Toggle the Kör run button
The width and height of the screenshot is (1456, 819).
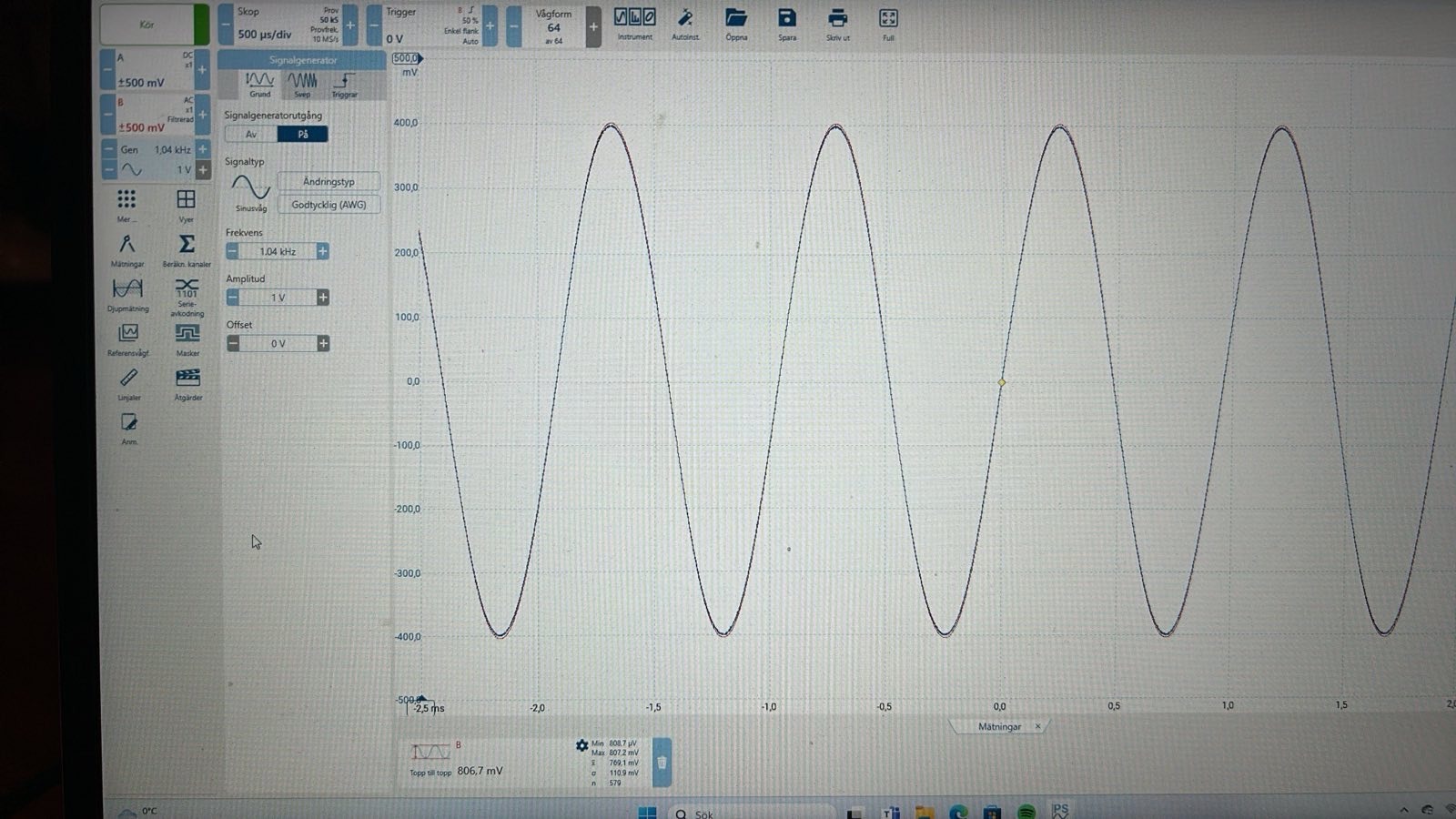pos(155,25)
